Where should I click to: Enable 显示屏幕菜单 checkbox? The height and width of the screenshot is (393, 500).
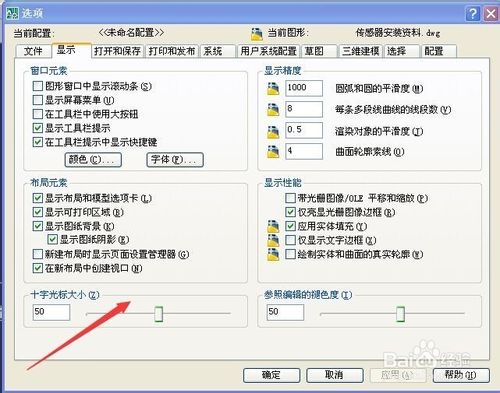[x=38, y=100]
